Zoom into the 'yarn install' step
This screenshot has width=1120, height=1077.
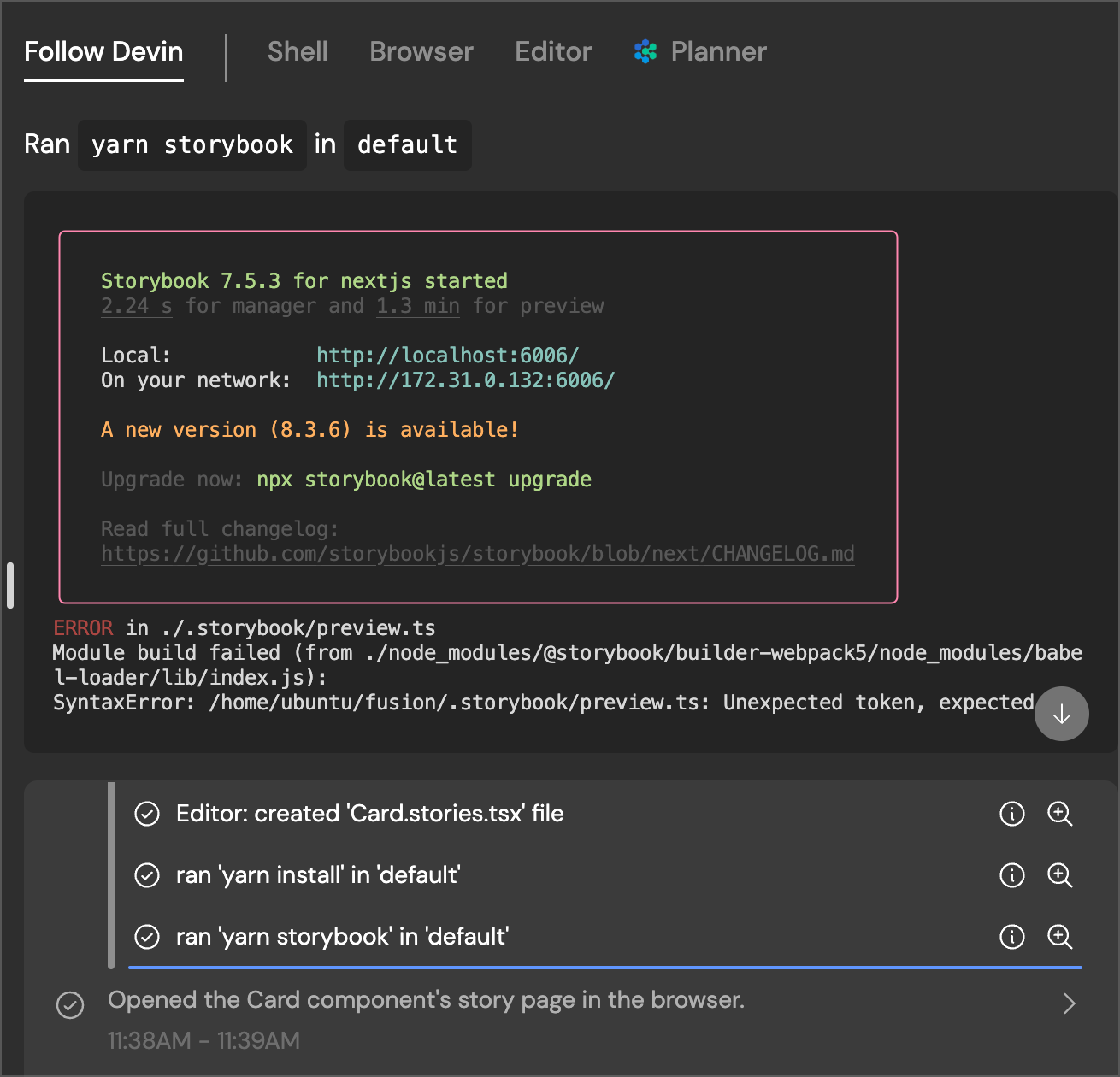[1060, 875]
